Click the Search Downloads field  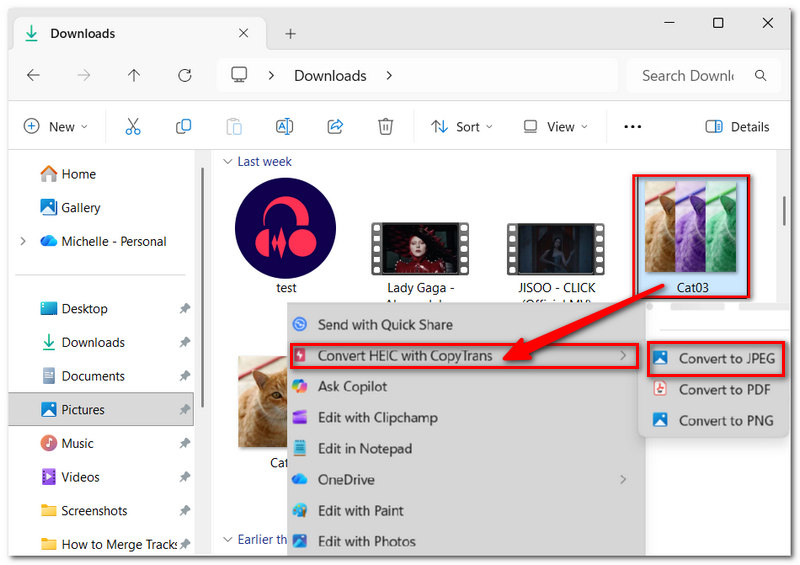point(703,76)
